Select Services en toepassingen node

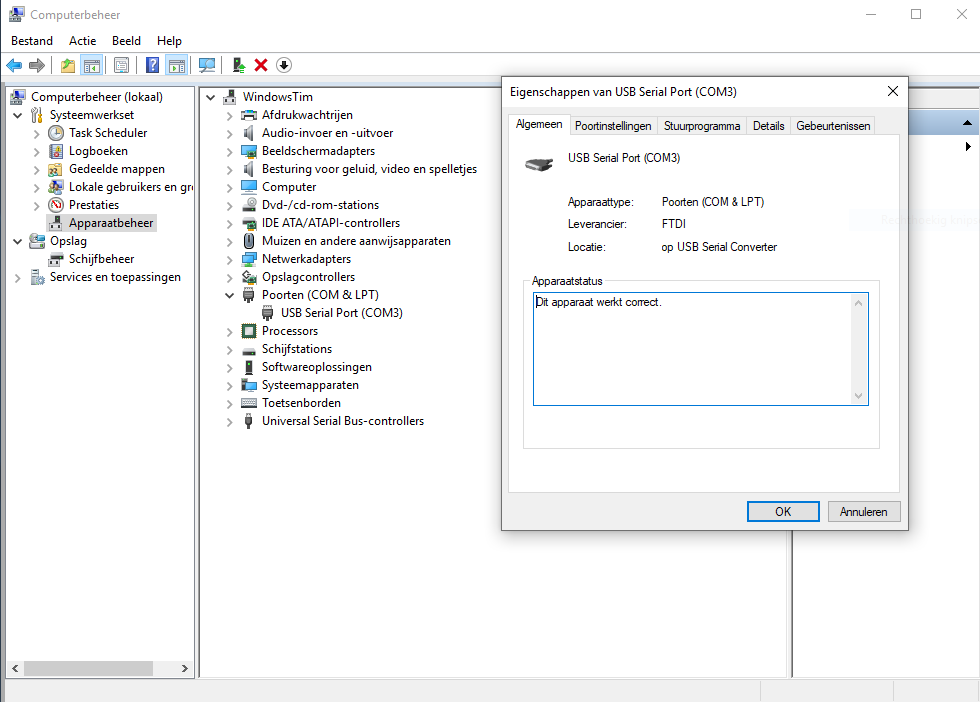pyautogui.click(x=115, y=277)
